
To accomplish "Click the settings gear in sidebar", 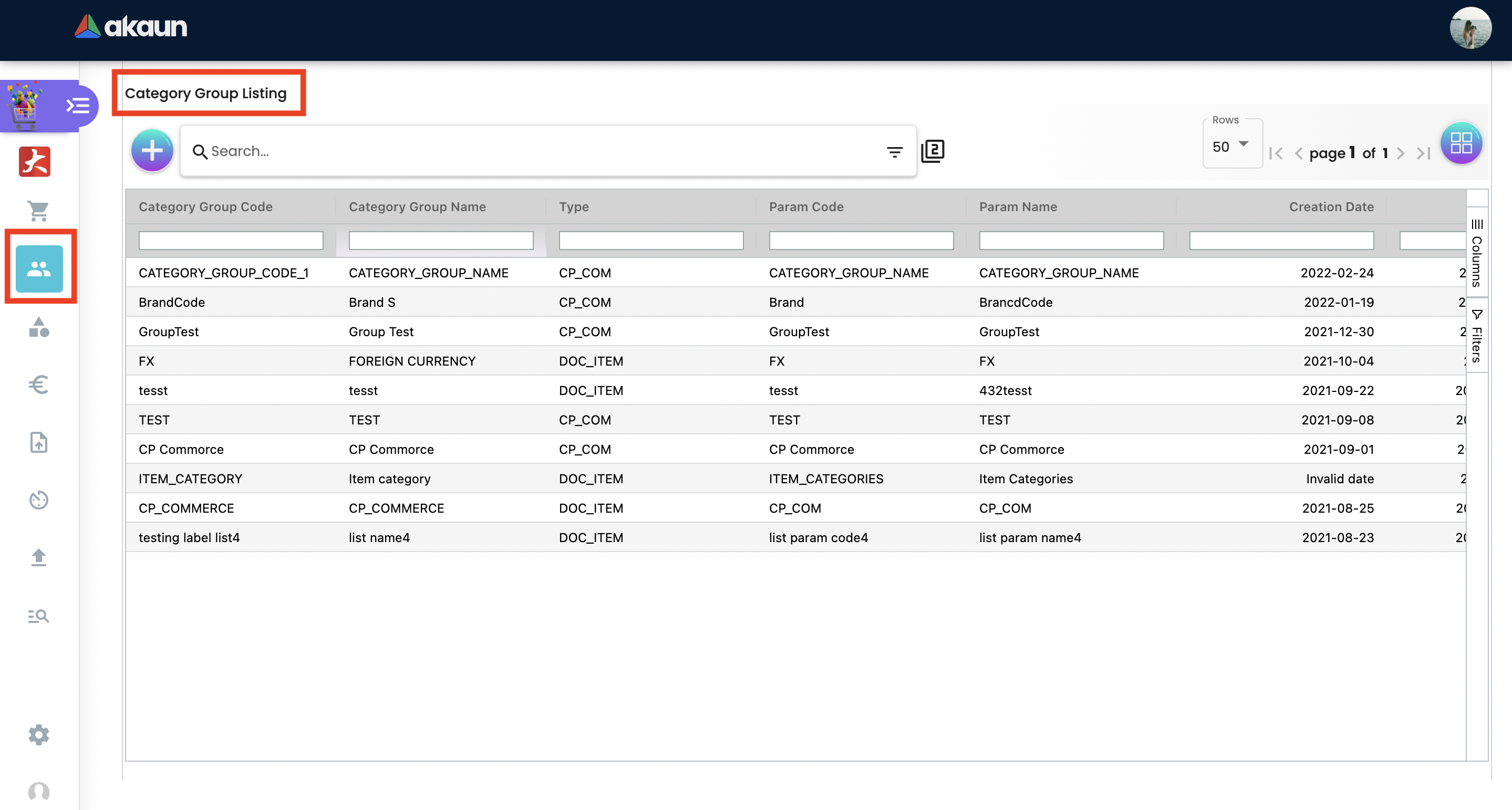I will click(x=39, y=734).
